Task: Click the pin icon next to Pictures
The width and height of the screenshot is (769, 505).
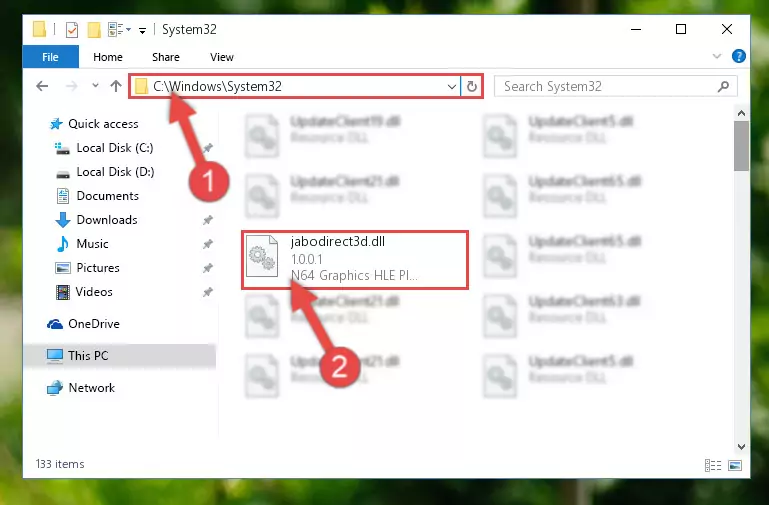Action: tap(208, 268)
